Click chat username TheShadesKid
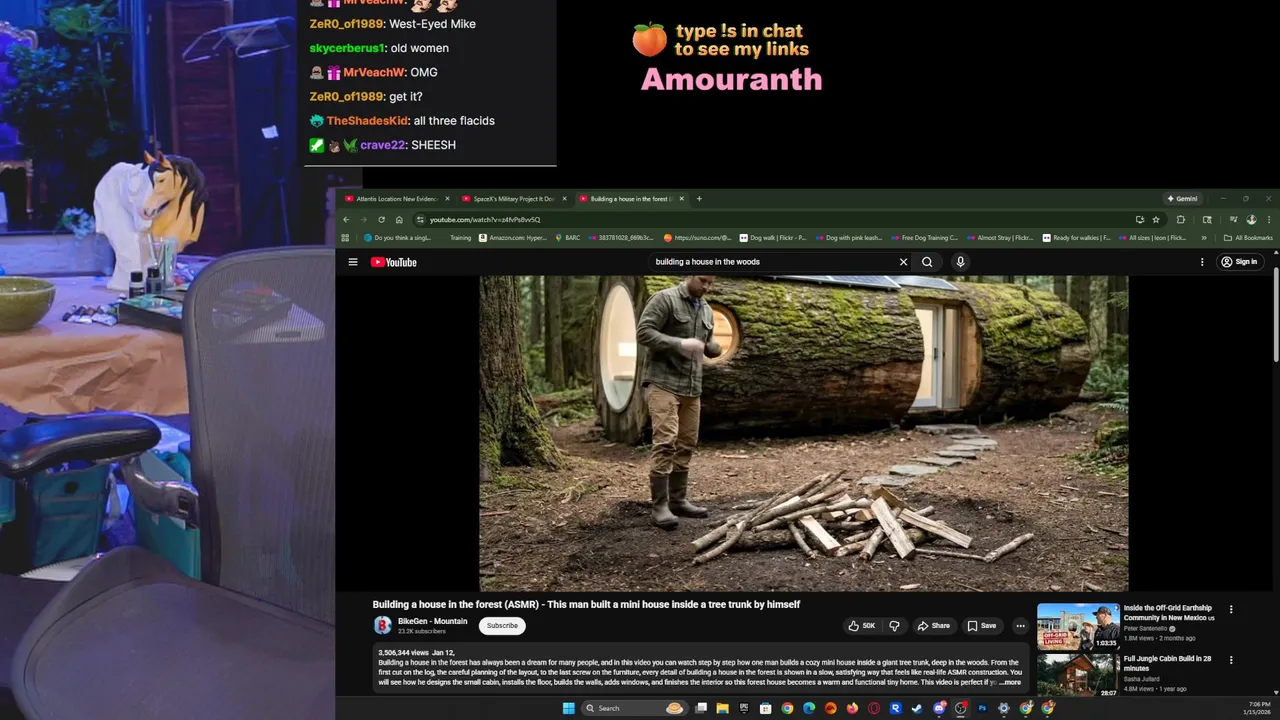Viewport: 1280px width, 720px height. coord(368,121)
